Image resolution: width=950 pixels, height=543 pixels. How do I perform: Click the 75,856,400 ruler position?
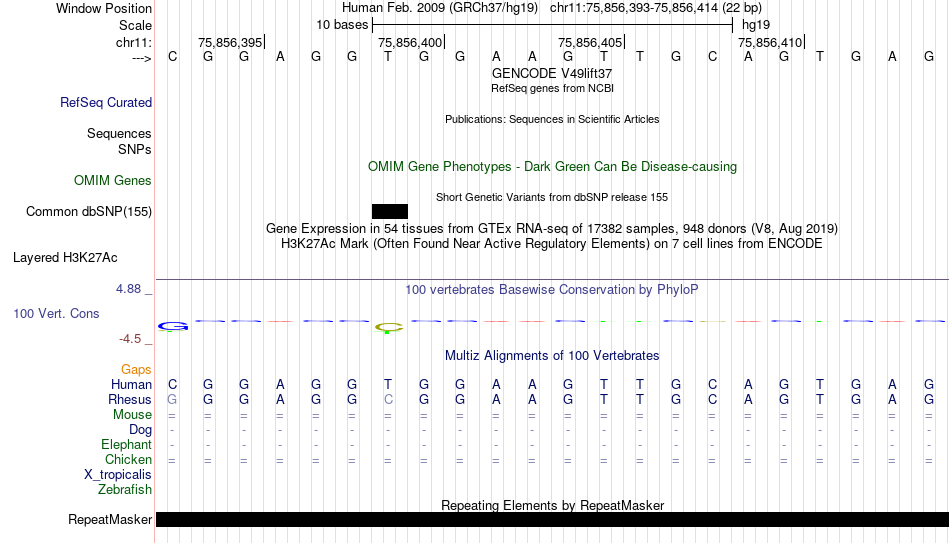(410, 42)
